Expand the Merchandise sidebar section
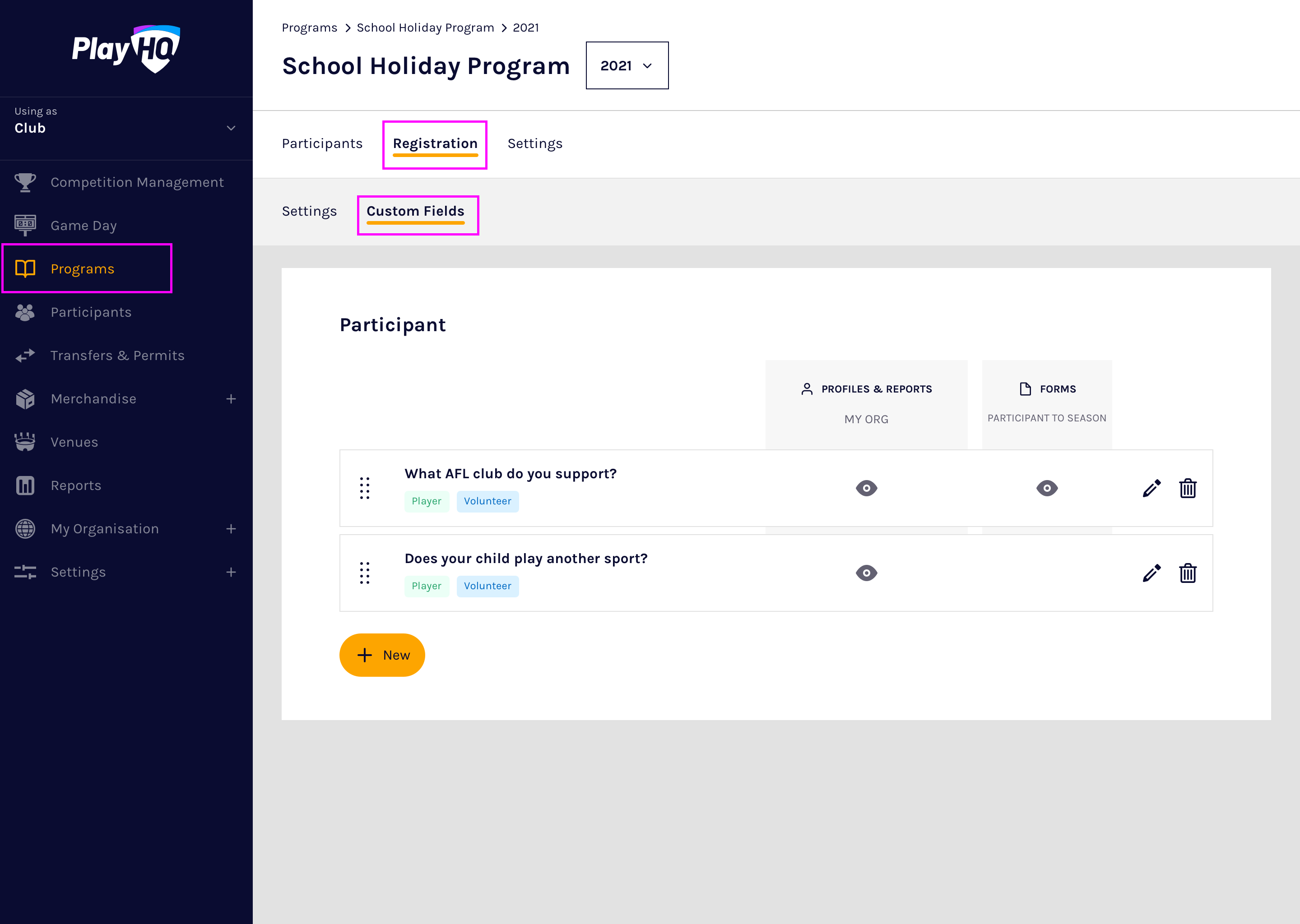The image size is (1300, 924). (x=231, y=399)
